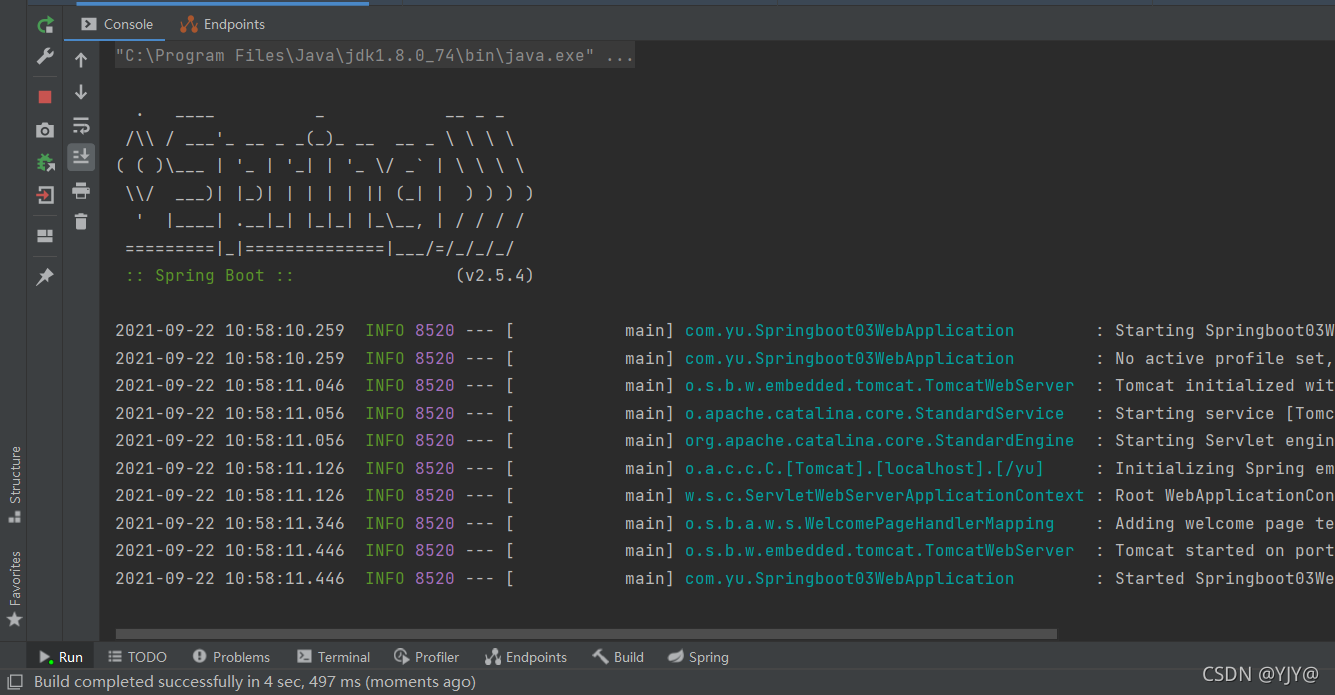The width and height of the screenshot is (1335, 695).
Task: Jump up the stack trace arrow
Action: (81, 60)
